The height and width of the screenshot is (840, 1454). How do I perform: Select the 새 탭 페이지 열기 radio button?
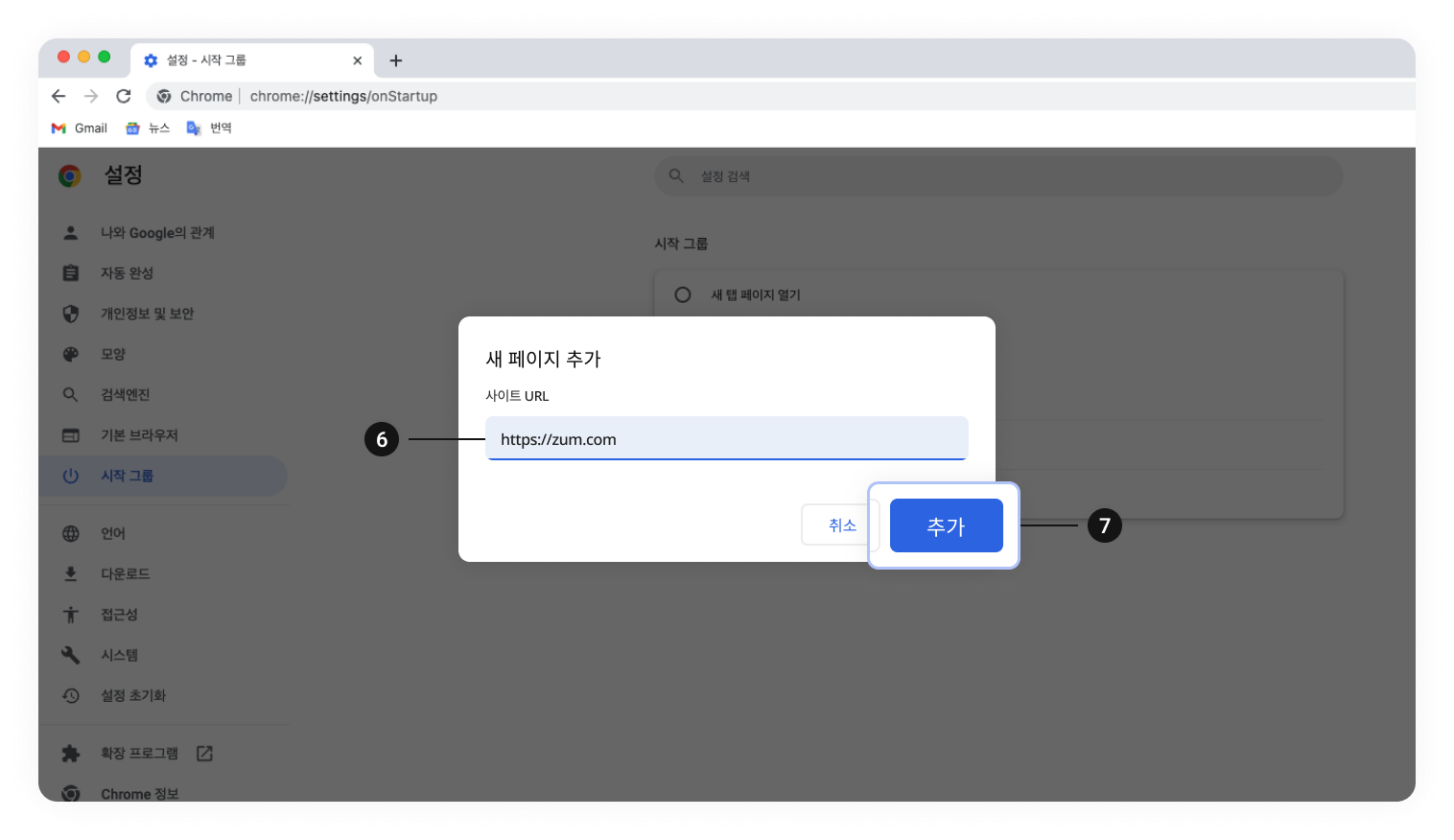[682, 294]
